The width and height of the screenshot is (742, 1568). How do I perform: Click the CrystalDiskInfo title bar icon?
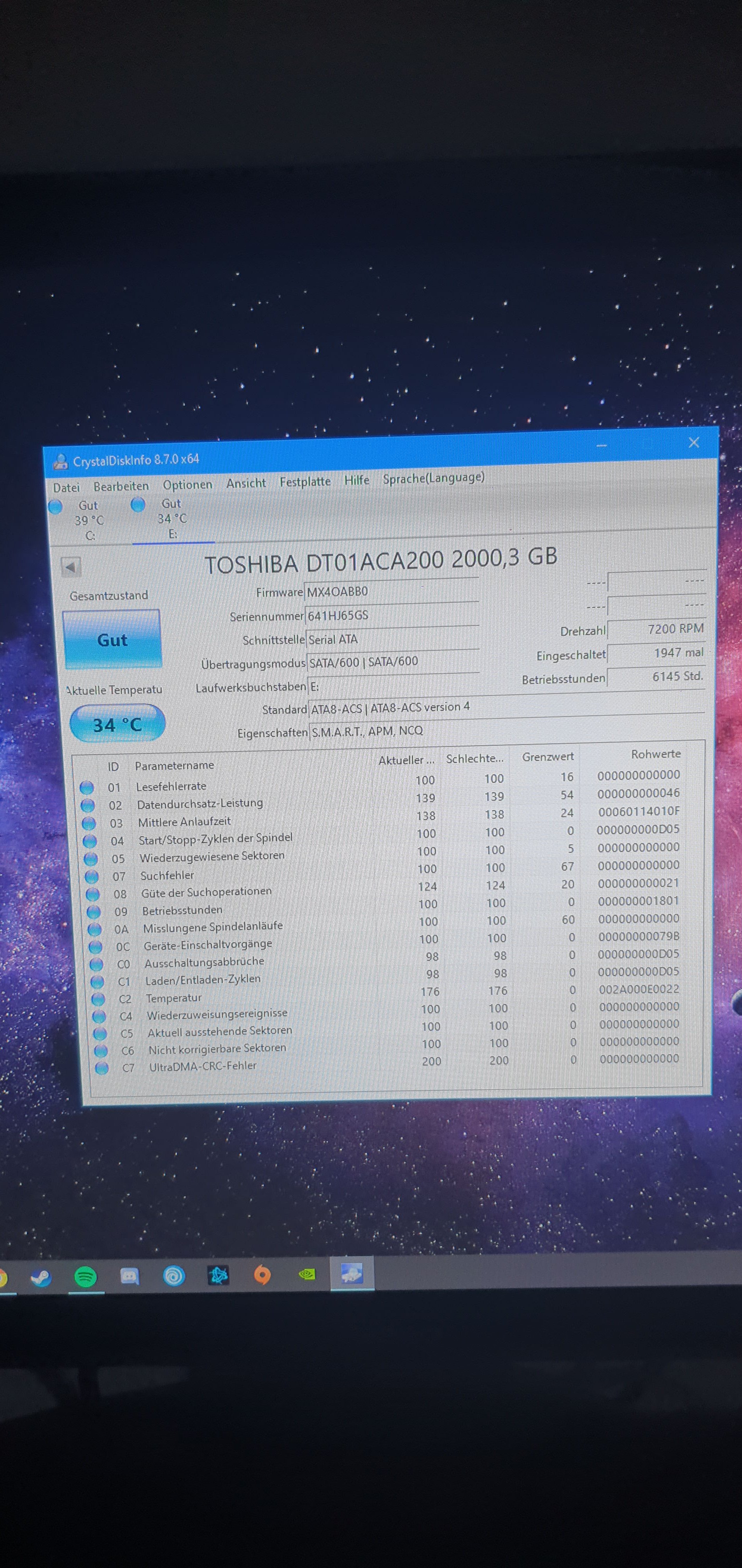point(59,463)
